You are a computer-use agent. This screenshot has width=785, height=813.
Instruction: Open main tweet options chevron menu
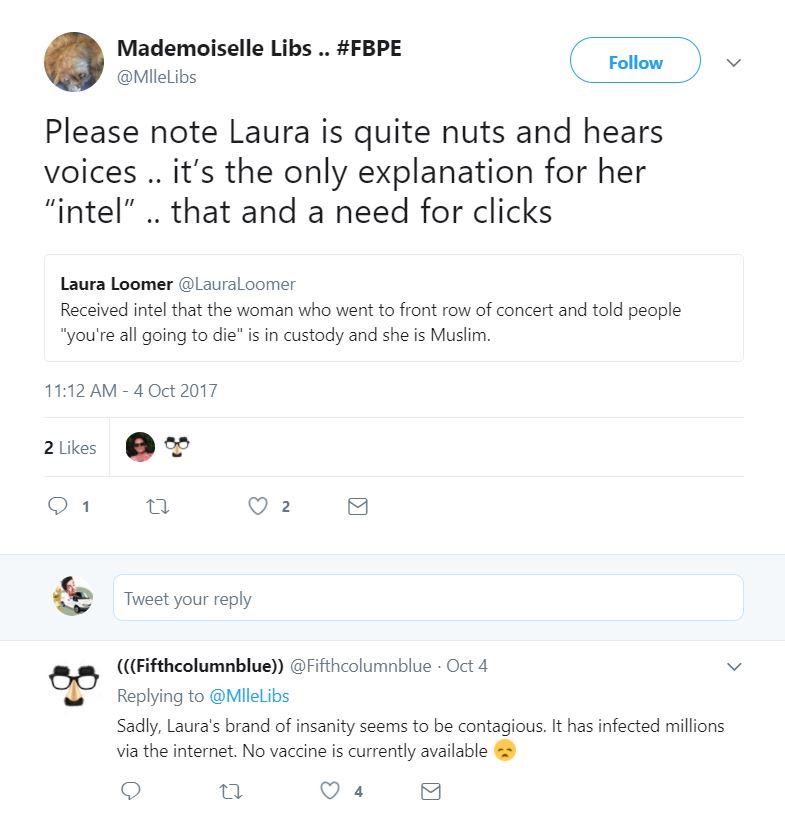coord(733,62)
